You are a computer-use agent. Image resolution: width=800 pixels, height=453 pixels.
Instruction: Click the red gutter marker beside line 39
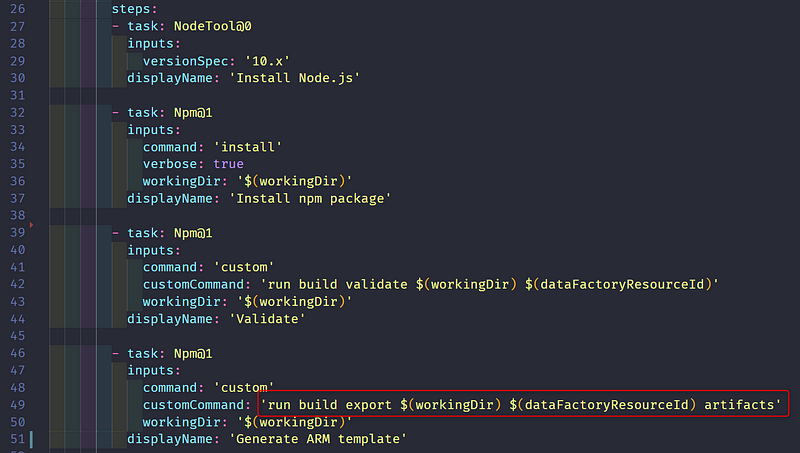pos(32,226)
